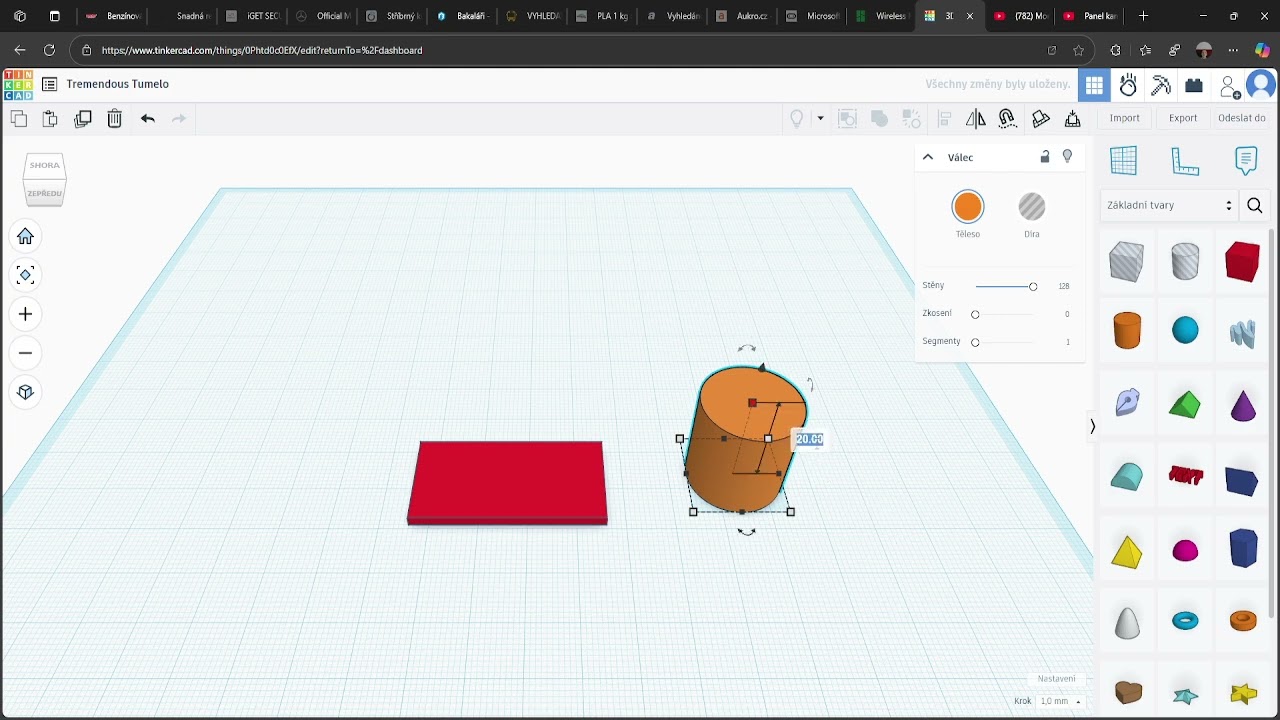Screen dimensions: 1280x720
Task: Zoom in with the plus button
Action: [26, 314]
